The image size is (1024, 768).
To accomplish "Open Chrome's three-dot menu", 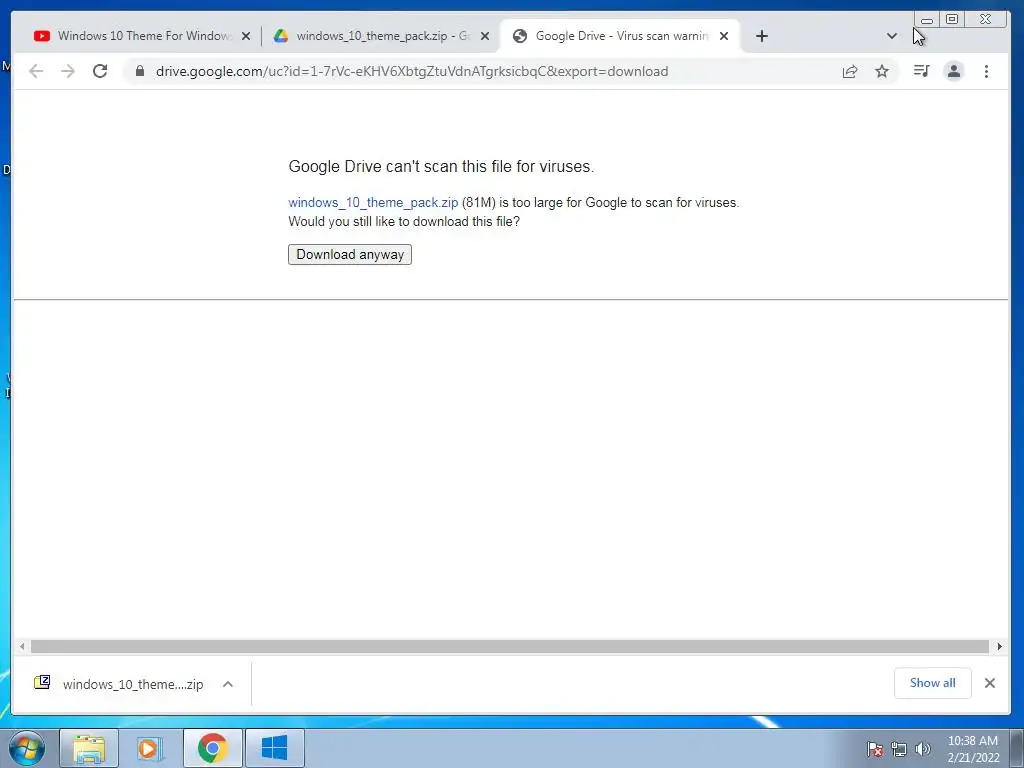I will click(x=986, y=71).
